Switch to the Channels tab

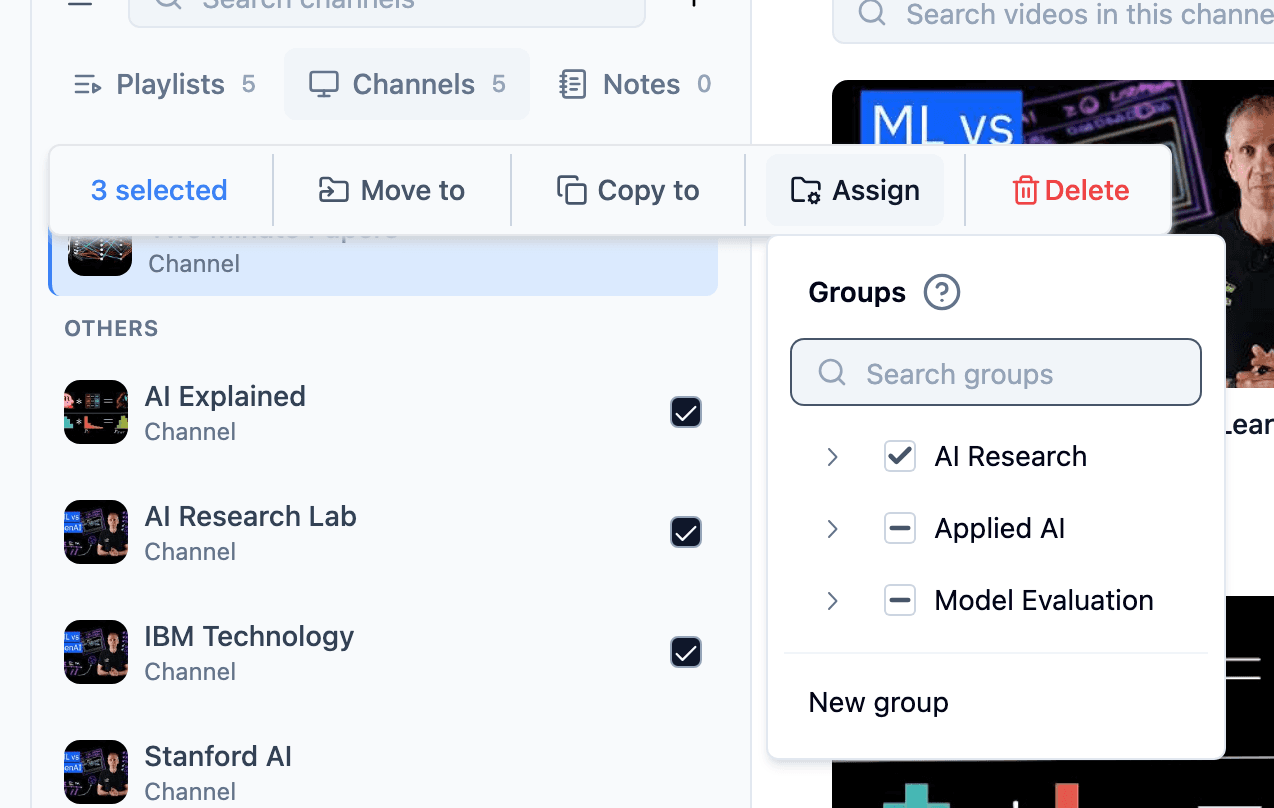pyautogui.click(x=407, y=84)
